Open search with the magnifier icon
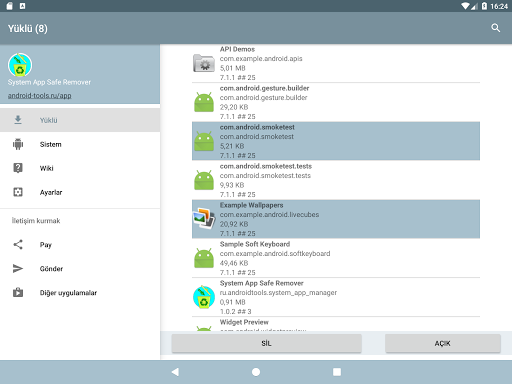Screen dimensions: 512x384 coord(496,28)
